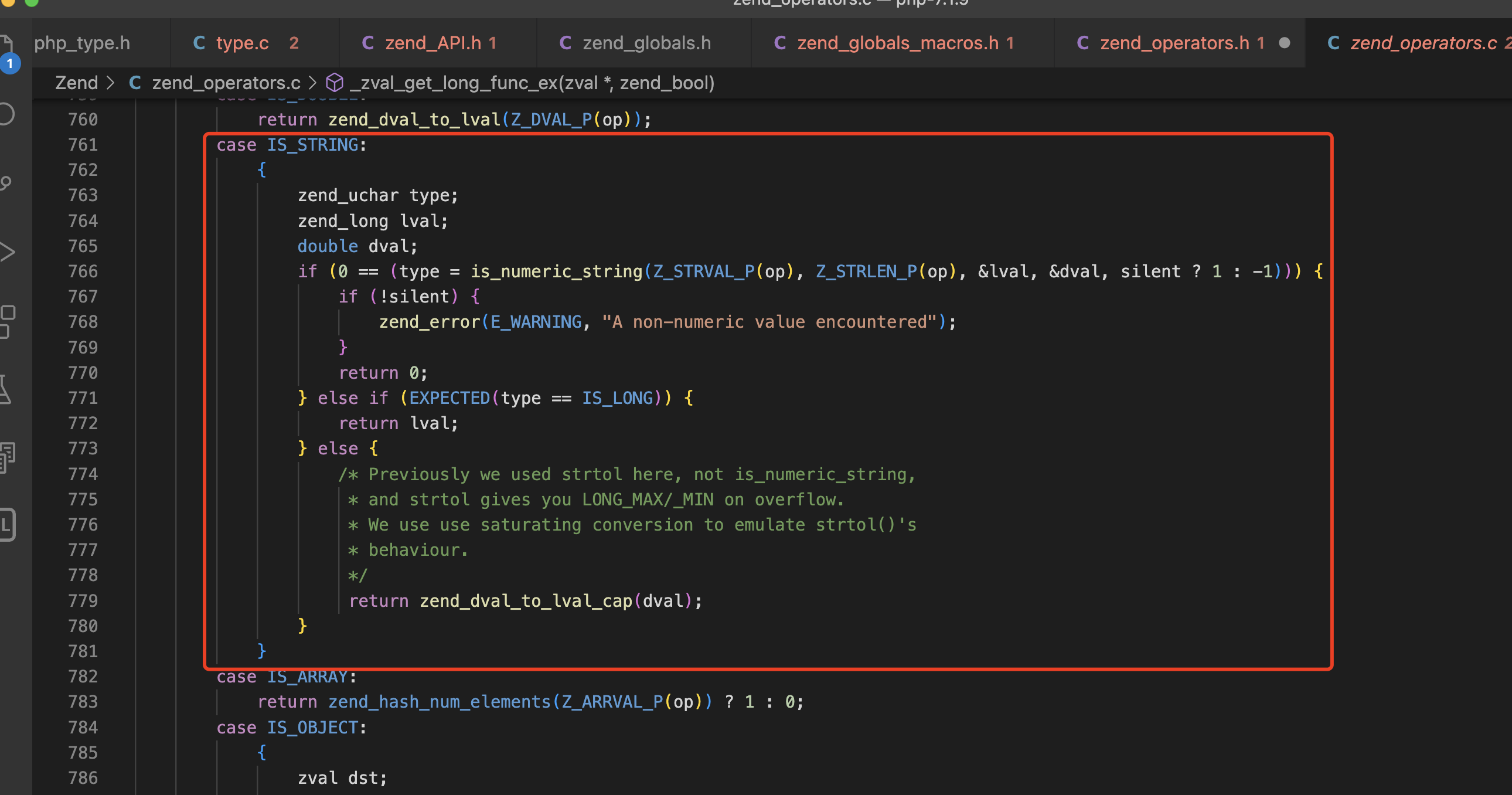Open the Search view in the activity bar
Image resolution: width=1512 pixels, height=795 pixels.
click(x=6, y=114)
